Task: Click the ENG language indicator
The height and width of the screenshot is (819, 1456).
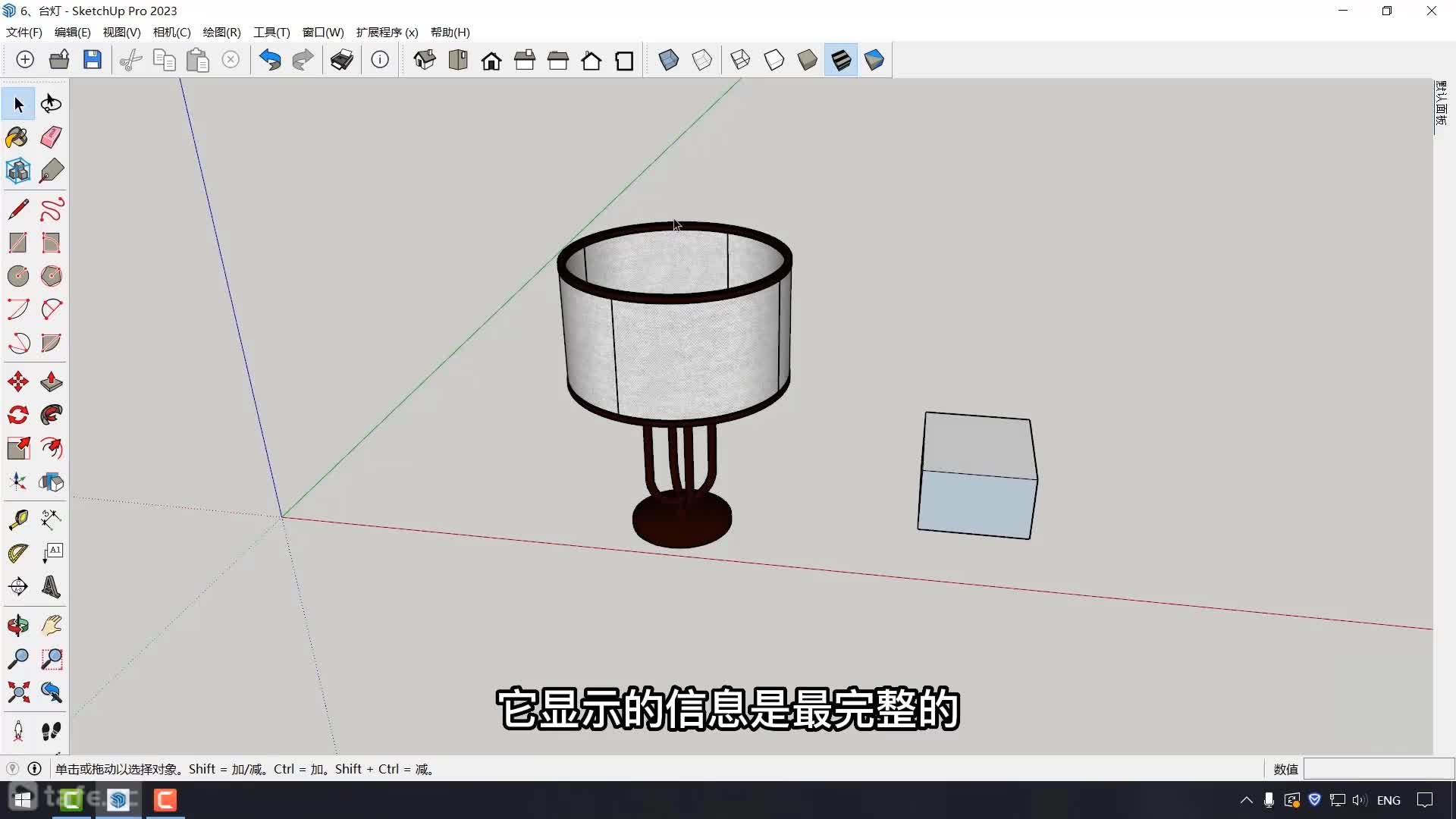Action: click(1389, 800)
